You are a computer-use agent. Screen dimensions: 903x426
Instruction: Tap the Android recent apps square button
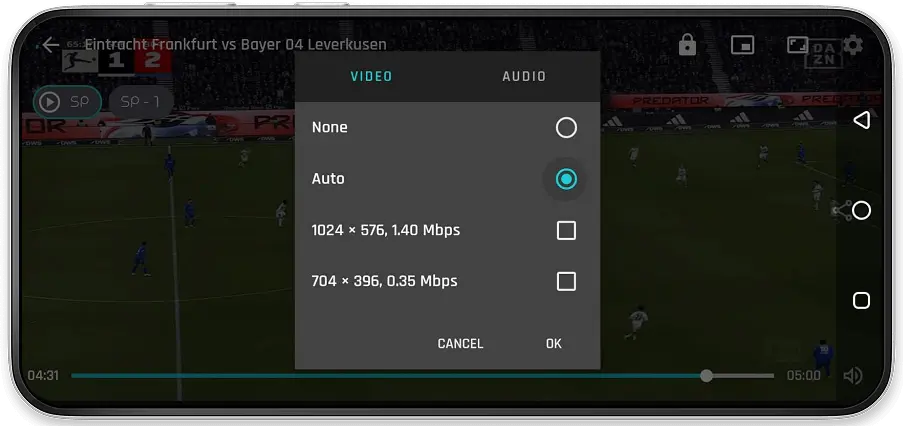862,301
